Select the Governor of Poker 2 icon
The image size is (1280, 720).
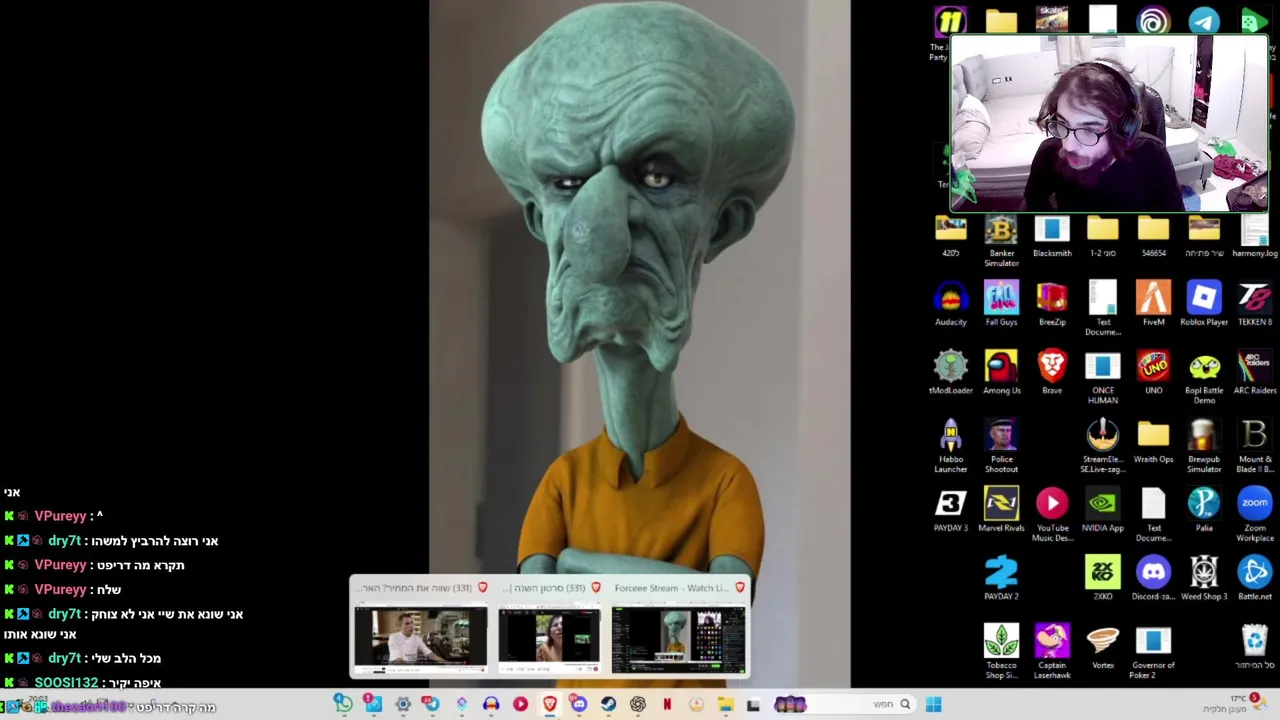click(1153, 652)
